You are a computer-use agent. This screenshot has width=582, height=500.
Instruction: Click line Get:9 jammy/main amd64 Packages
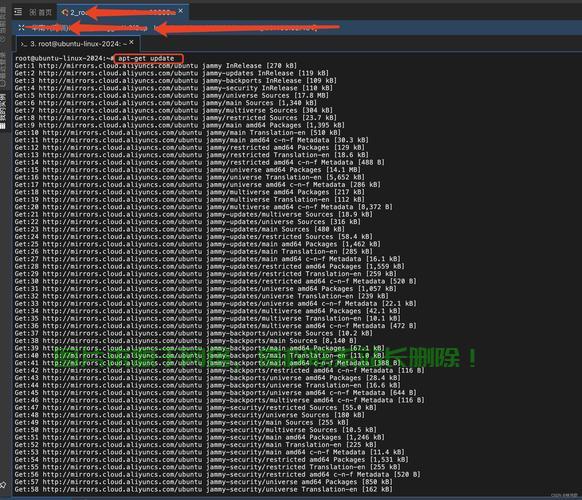click(180, 125)
